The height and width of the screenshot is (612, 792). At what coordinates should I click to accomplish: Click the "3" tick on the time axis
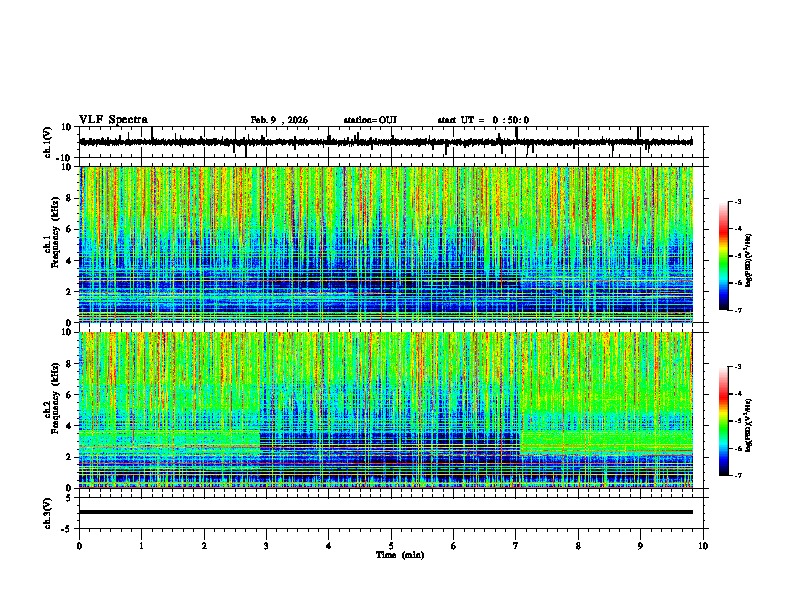[x=266, y=546]
